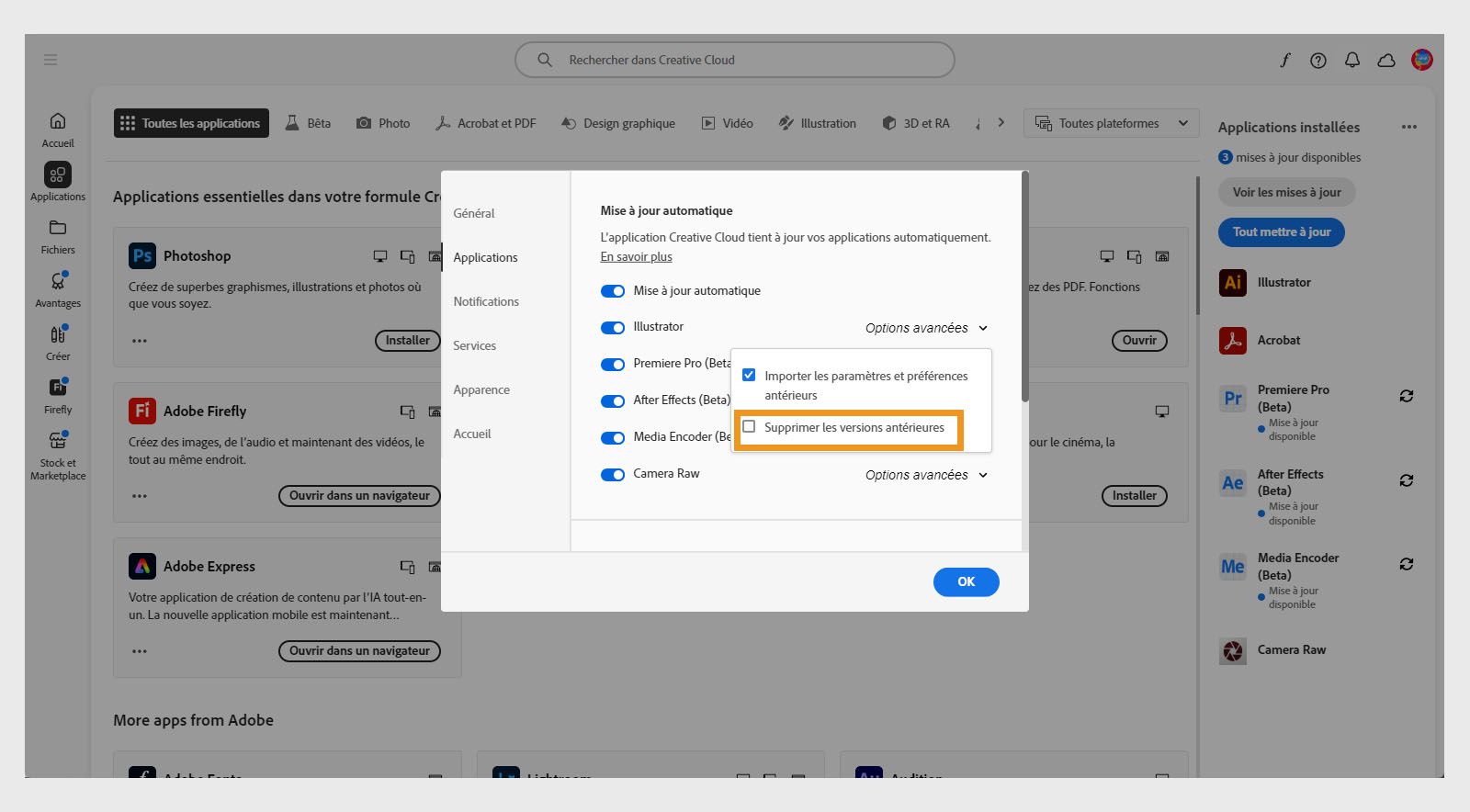Image resolution: width=1470 pixels, height=812 pixels.
Task: Click Illustrator icon in installed apps
Action: point(1233,282)
